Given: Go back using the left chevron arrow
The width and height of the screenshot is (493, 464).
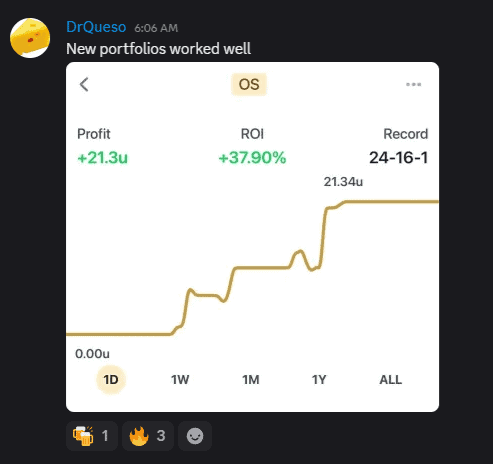Looking at the screenshot, I should [x=84, y=84].
